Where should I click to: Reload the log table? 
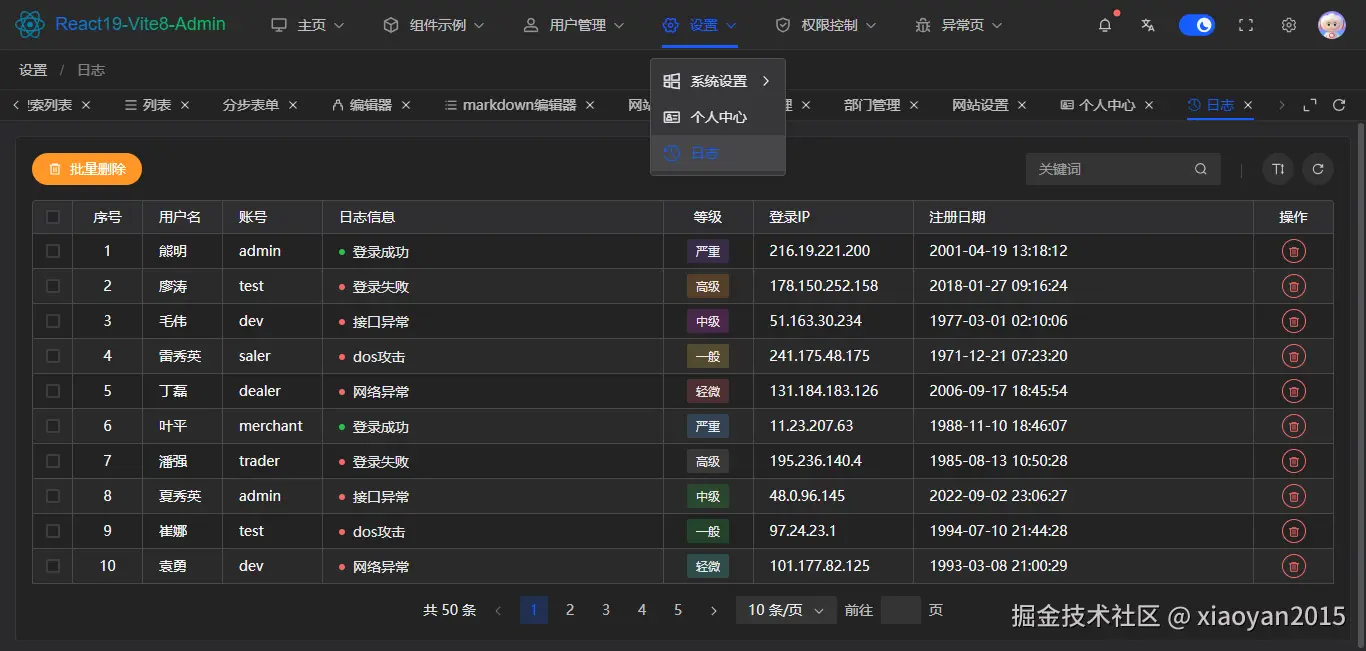[1318, 169]
